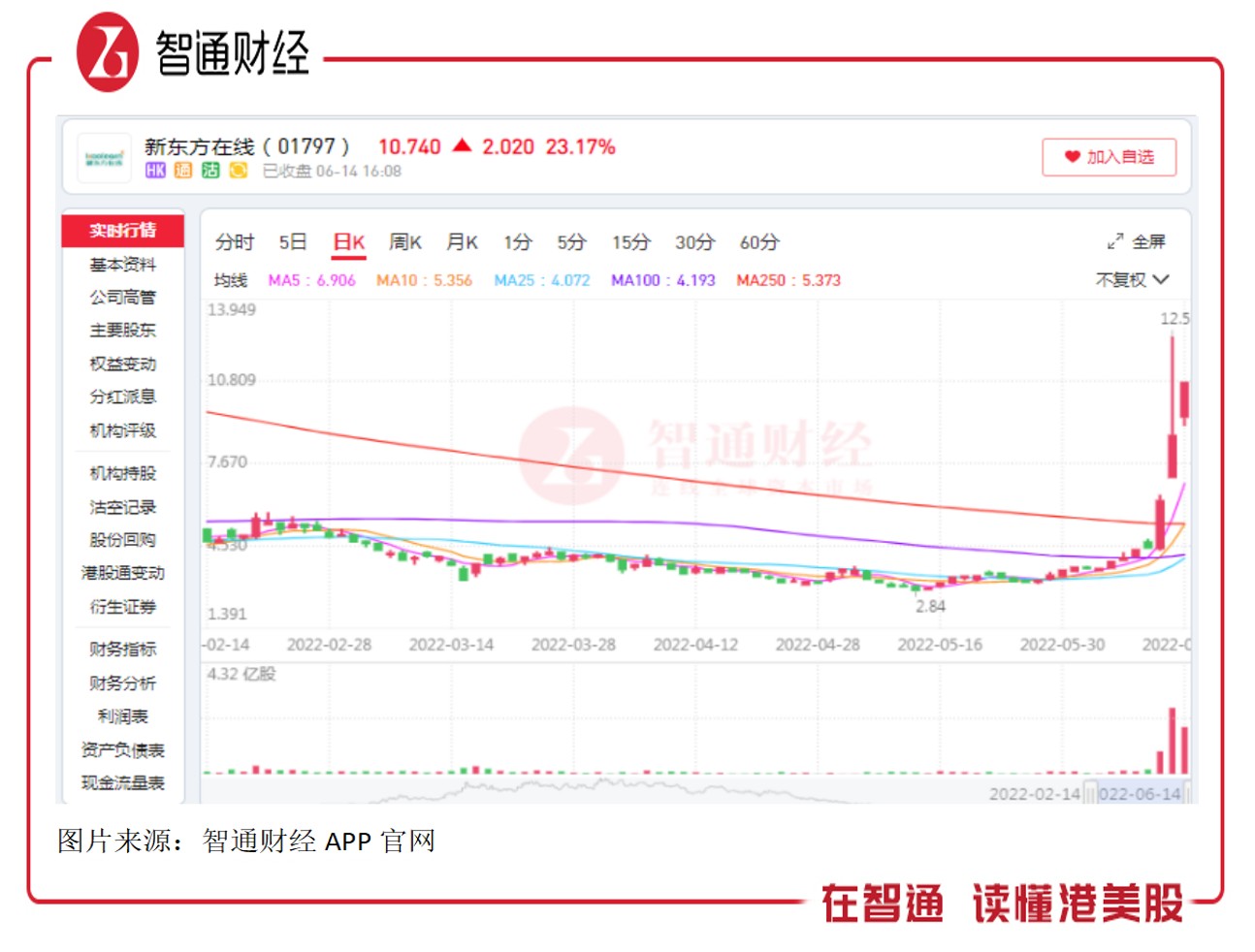This screenshot has height=952, width=1255.
Task: Click the 已收盘 06-14 16:08 status text
Action: point(332,171)
